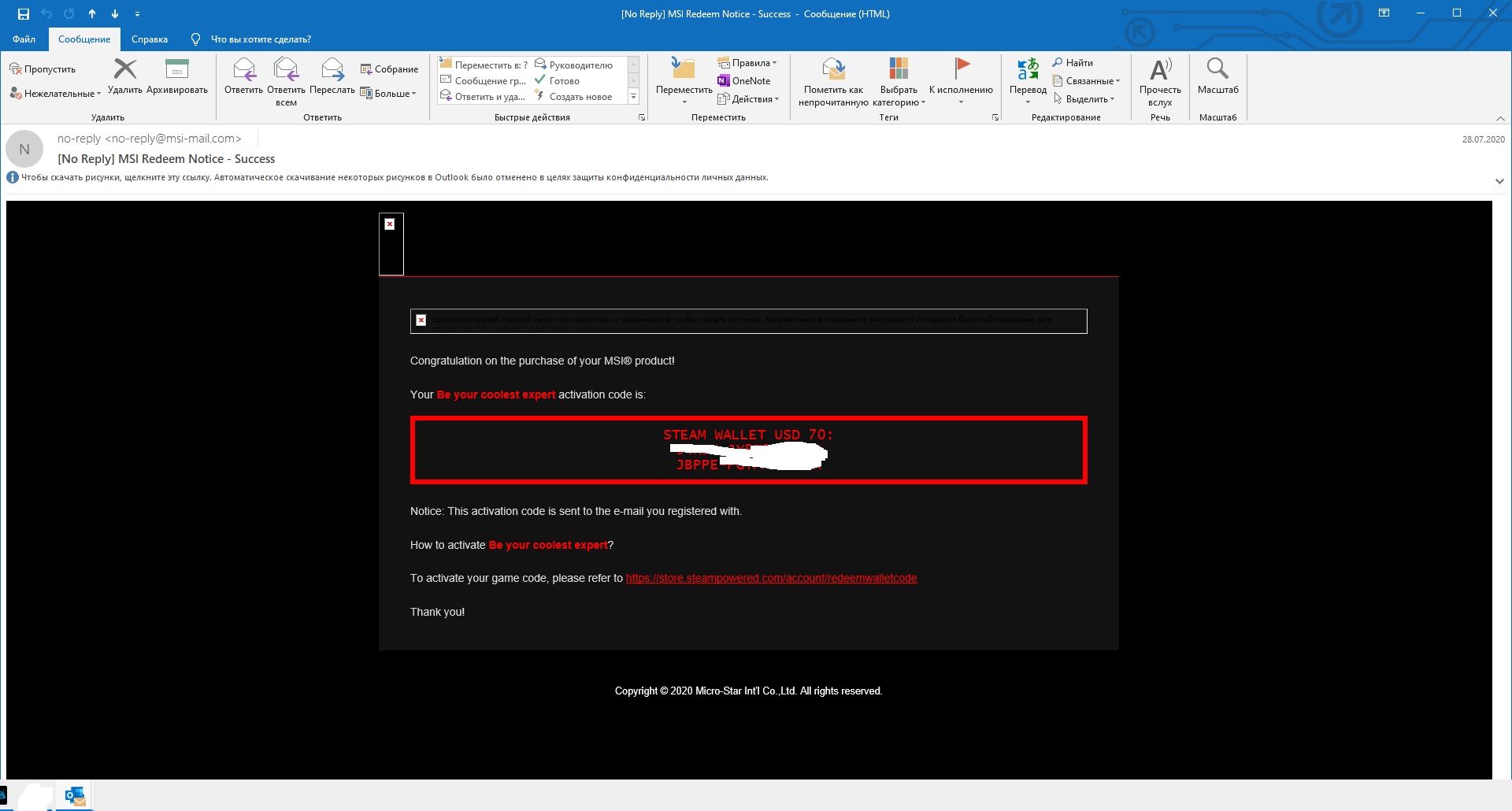Select quick step 'Ответить и уда...'
This screenshot has width=1512, height=811.
(x=483, y=97)
